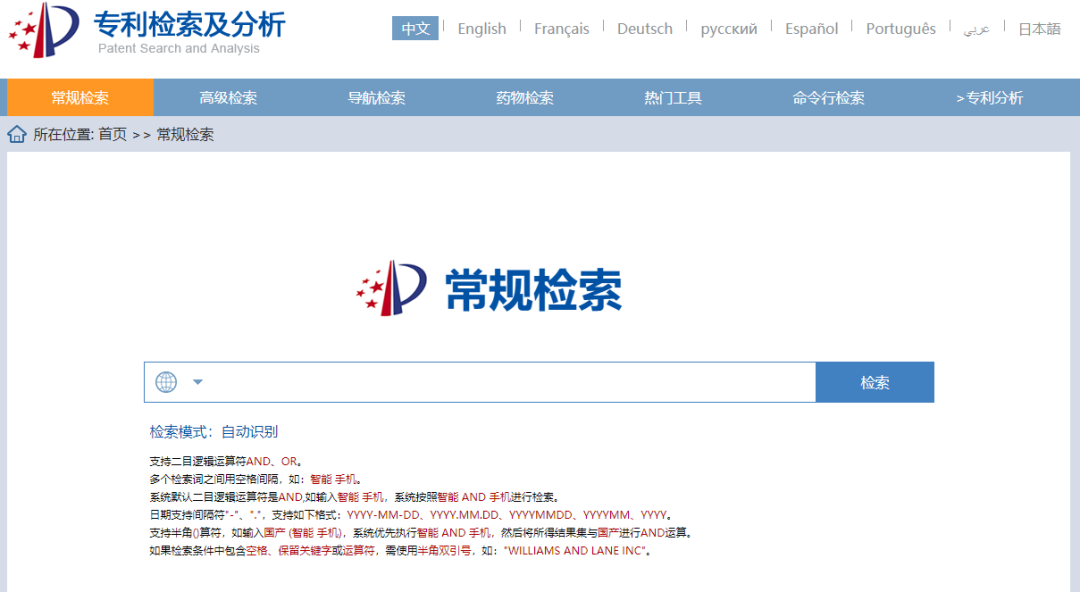Open the 热门工具 menu
This screenshot has width=1080, height=592.
point(672,98)
